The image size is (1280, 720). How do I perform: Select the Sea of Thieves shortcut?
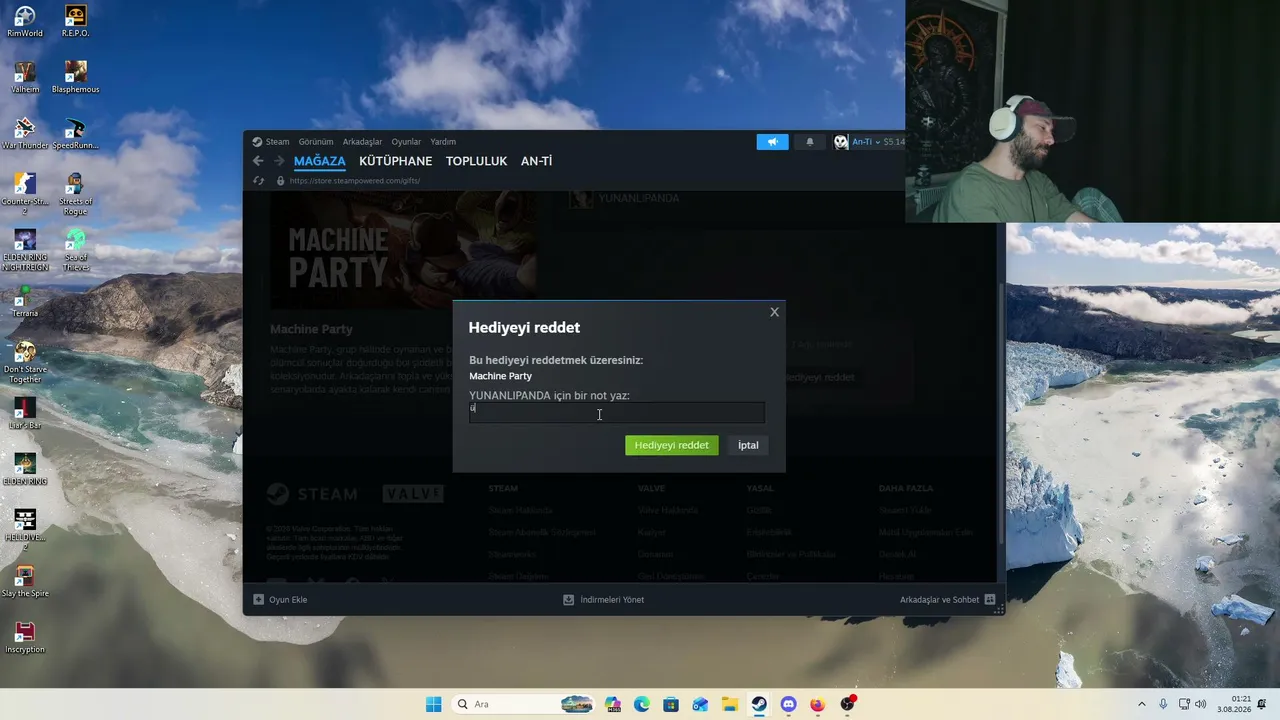(x=76, y=250)
